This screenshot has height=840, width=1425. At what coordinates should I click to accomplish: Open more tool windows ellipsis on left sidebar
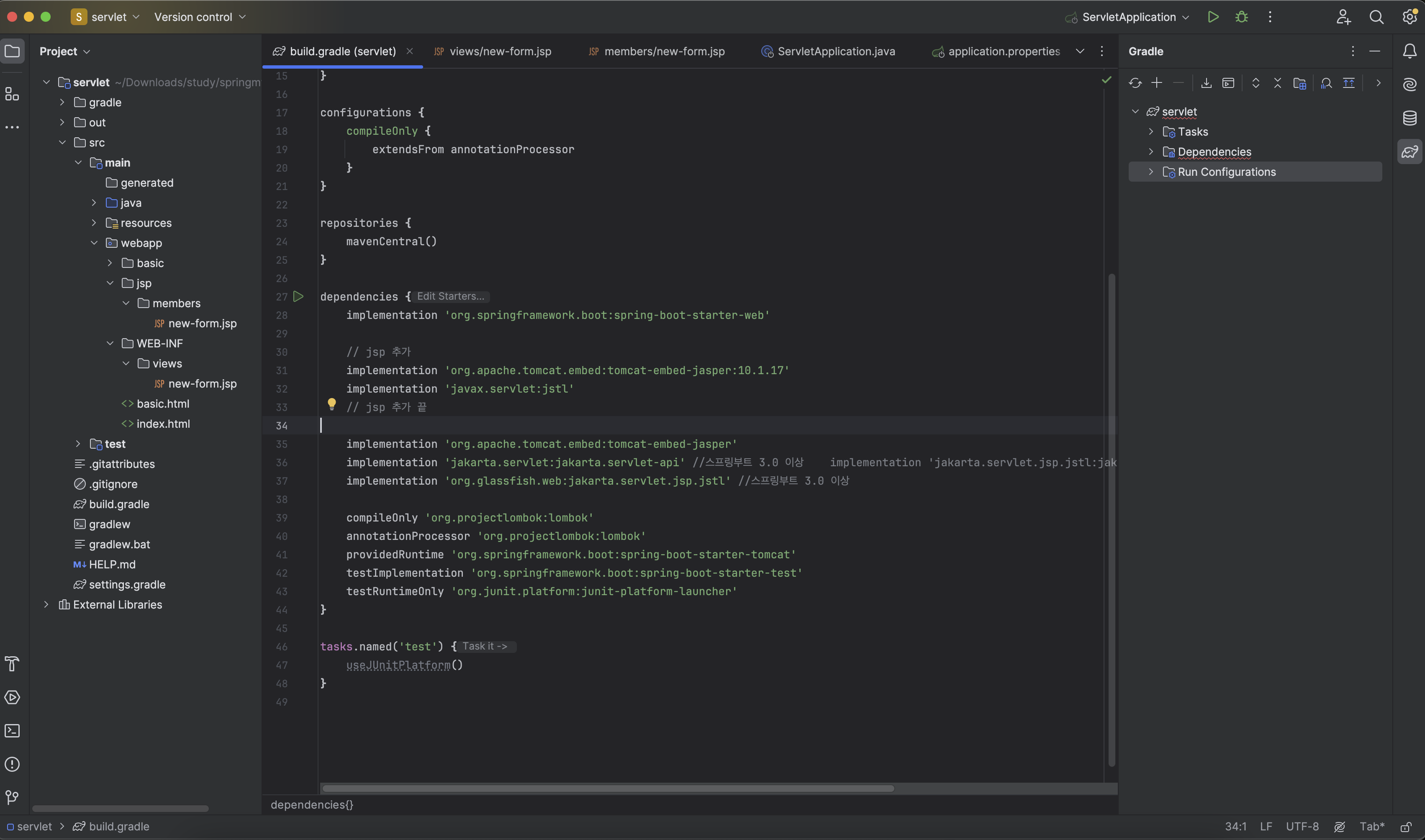[x=13, y=127]
